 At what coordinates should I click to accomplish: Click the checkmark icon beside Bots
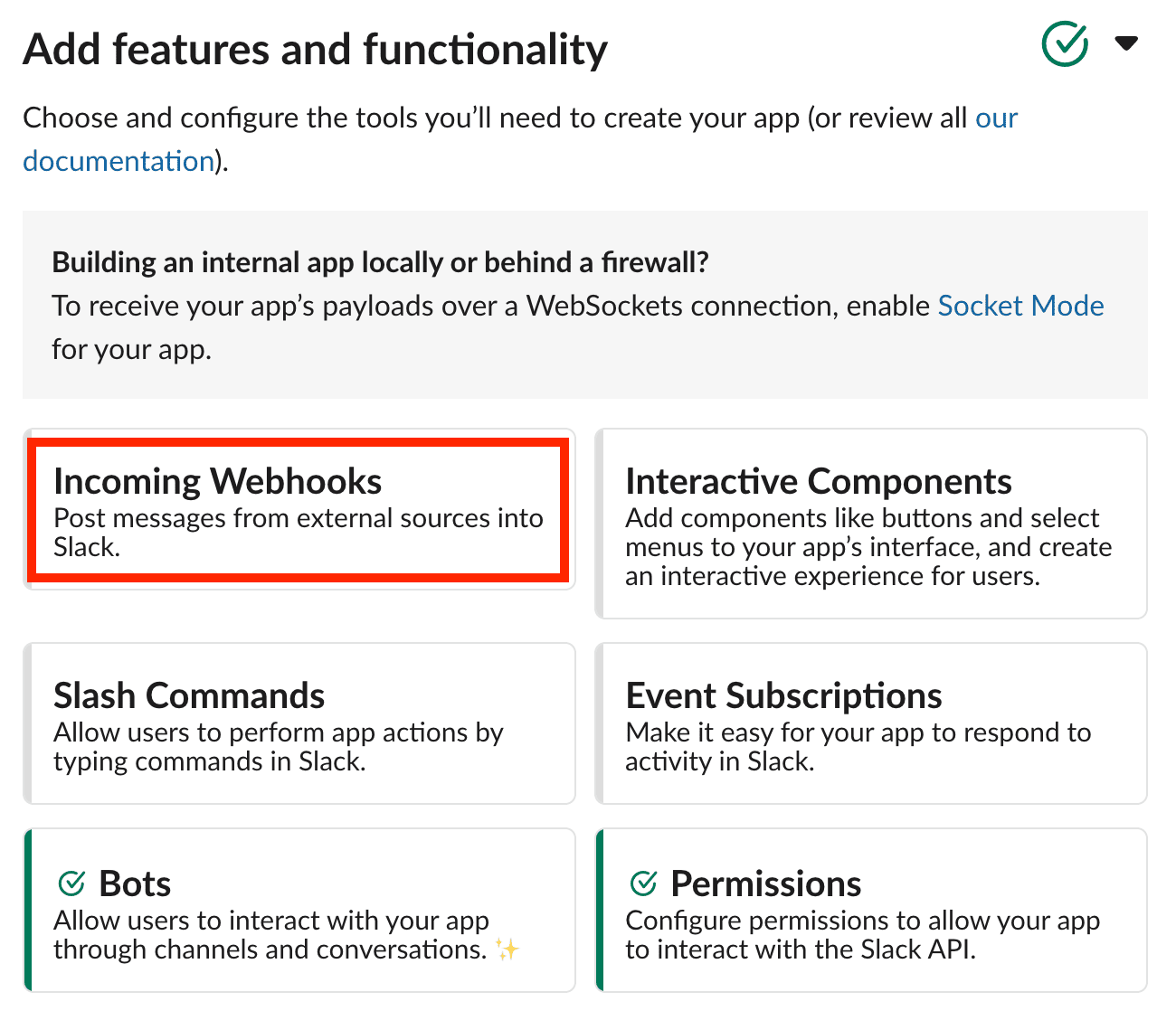point(71,883)
